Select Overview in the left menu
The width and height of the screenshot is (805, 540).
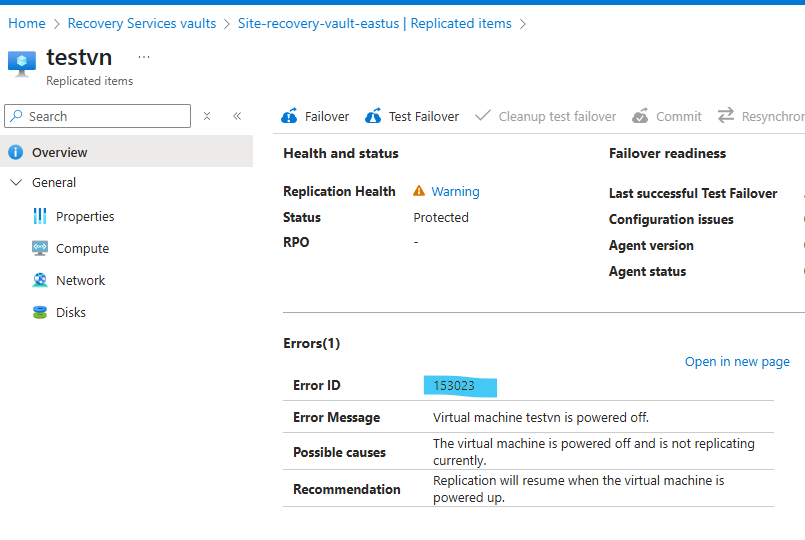point(59,153)
